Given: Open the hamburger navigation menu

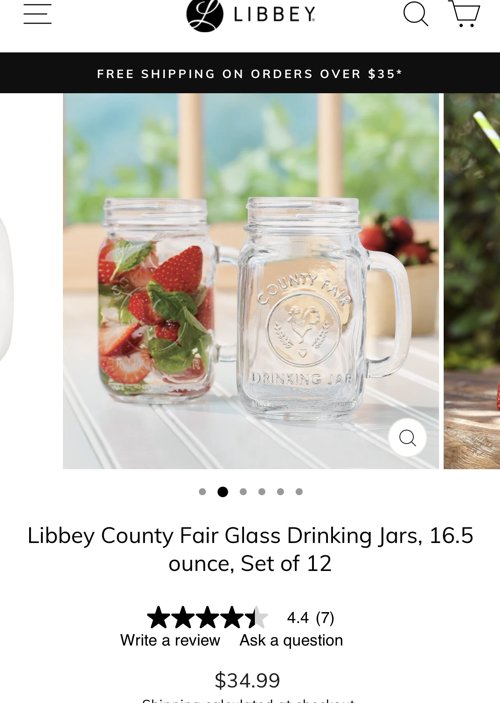Looking at the screenshot, I should pyautogui.click(x=37, y=13).
